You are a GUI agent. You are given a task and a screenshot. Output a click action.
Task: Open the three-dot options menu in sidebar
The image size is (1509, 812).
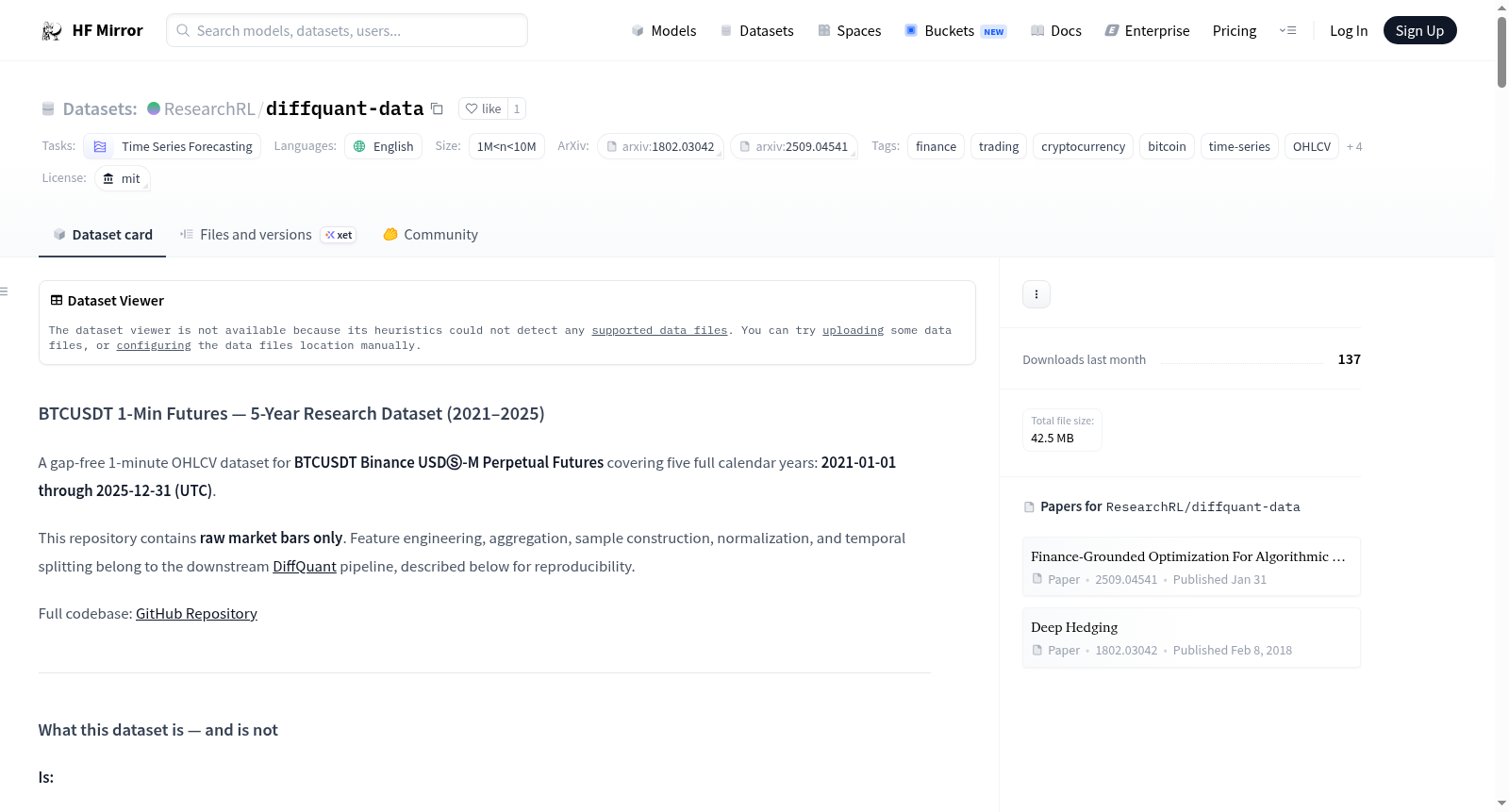(x=1036, y=294)
